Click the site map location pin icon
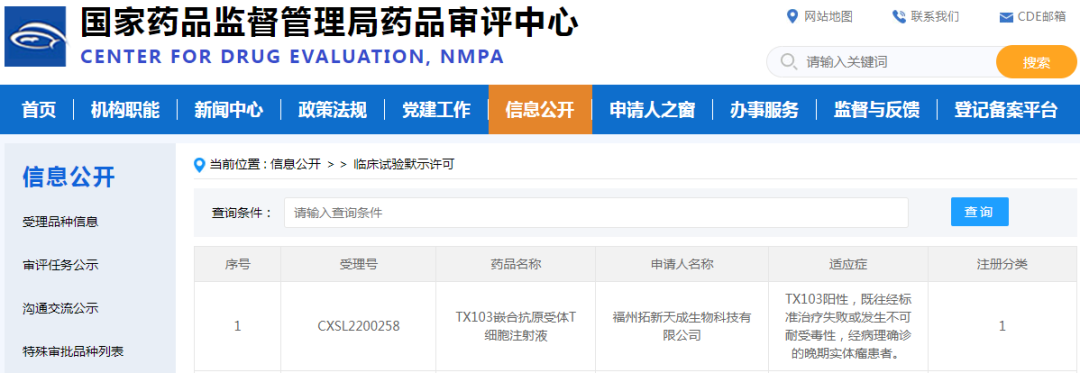 coord(792,16)
